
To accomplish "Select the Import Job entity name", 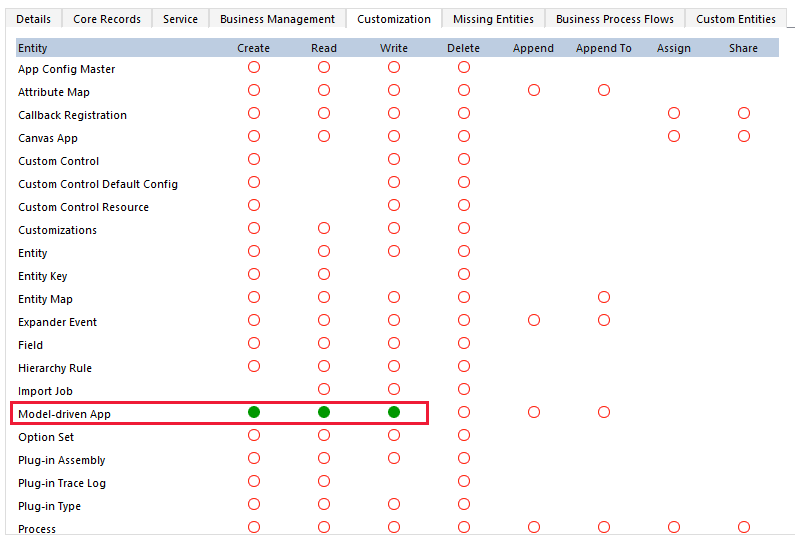I will coord(45,391).
